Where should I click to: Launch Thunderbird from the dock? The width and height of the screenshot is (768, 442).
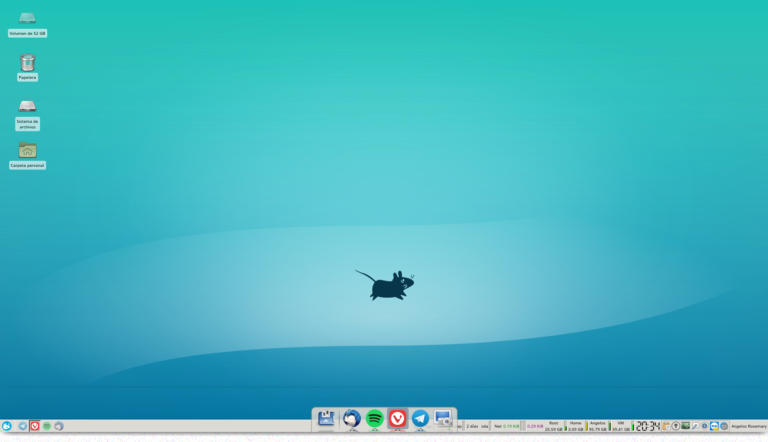tap(352, 418)
